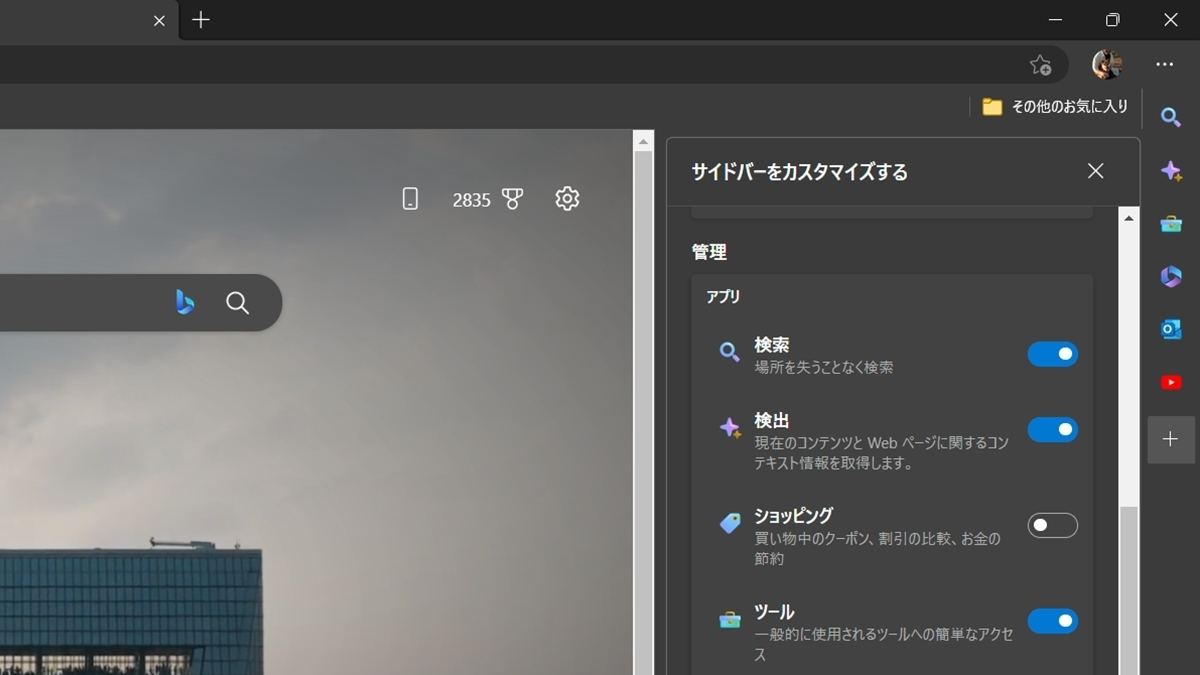
Task: Turn off the ツール toggle
Action: pyautogui.click(x=1053, y=621)
